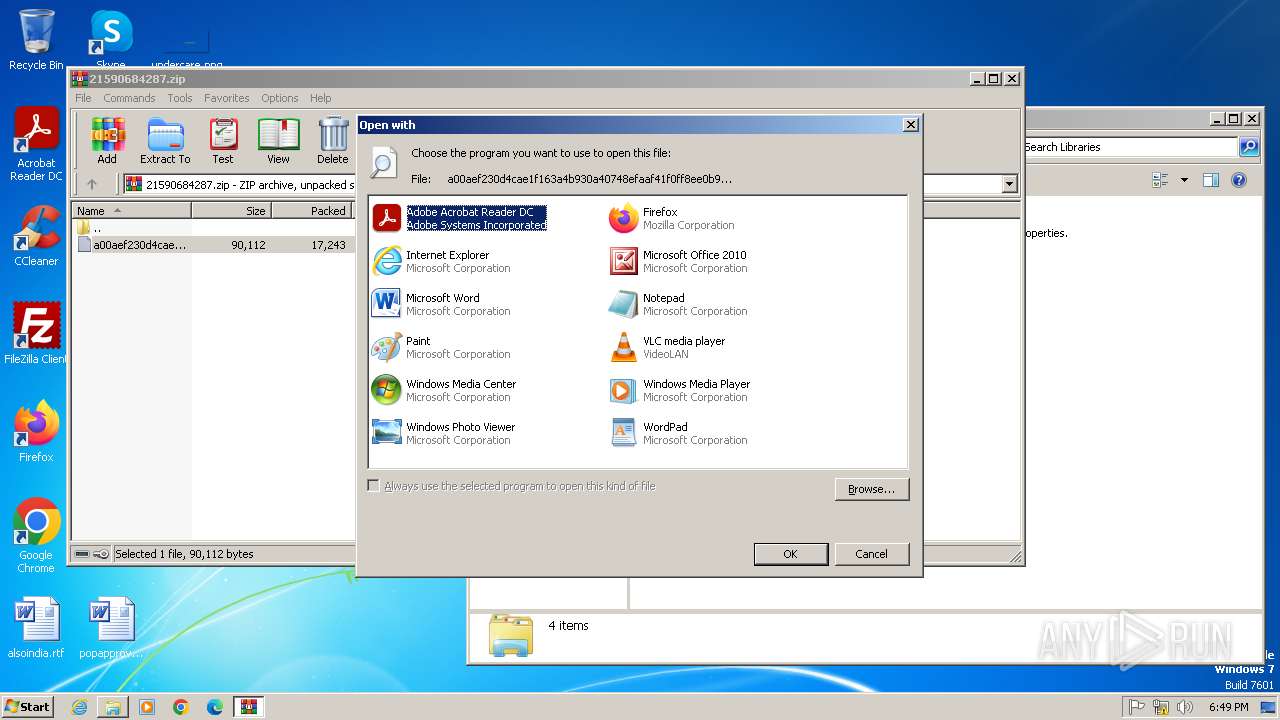Choose WordPad in program list
1280x720 pixels.
click(x=678, y=433)
